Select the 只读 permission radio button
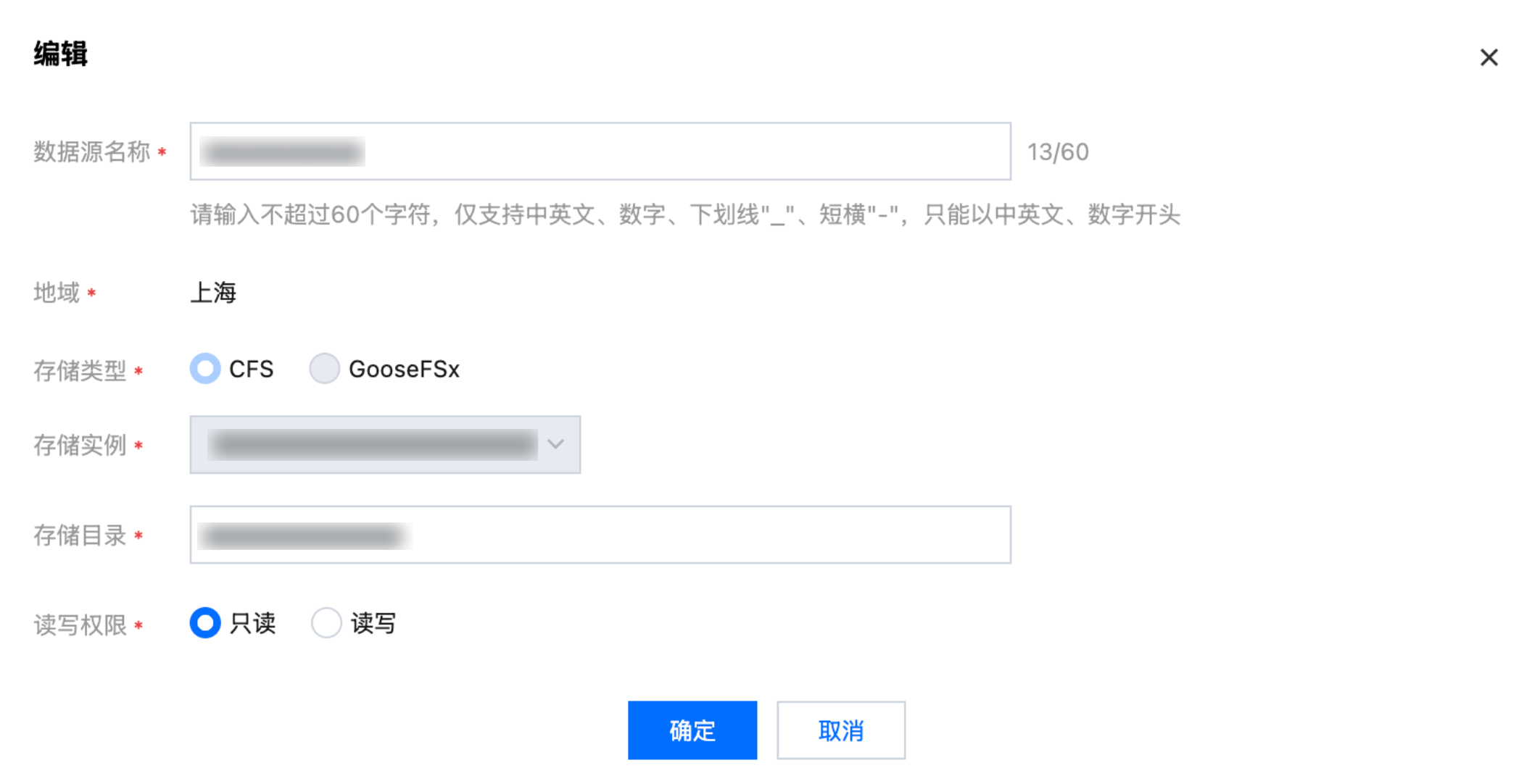 point(205,623)
